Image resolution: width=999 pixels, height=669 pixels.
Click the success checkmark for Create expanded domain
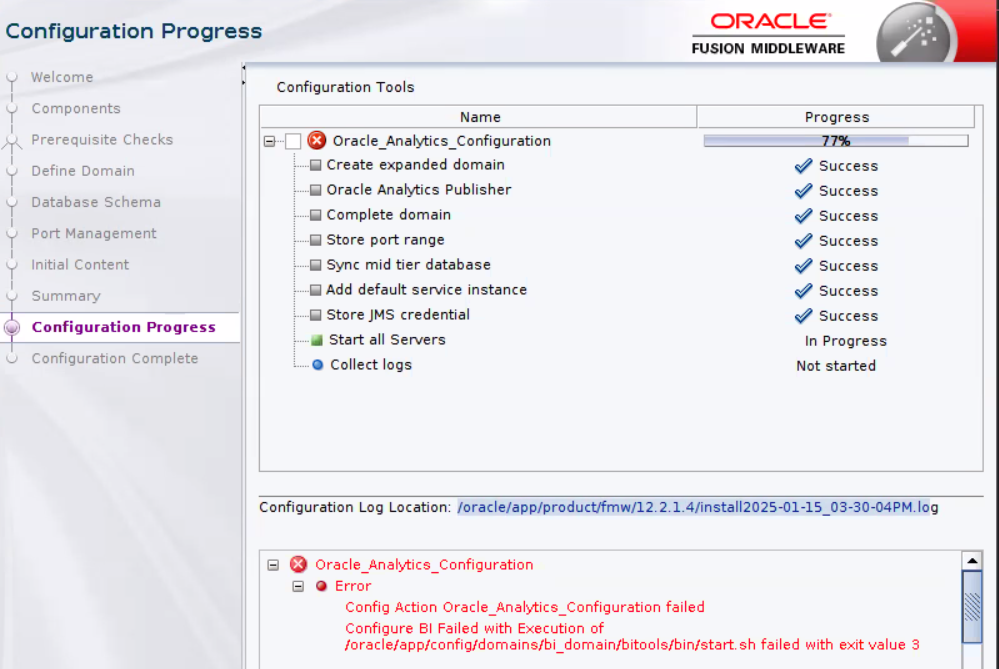click(803, 166)
